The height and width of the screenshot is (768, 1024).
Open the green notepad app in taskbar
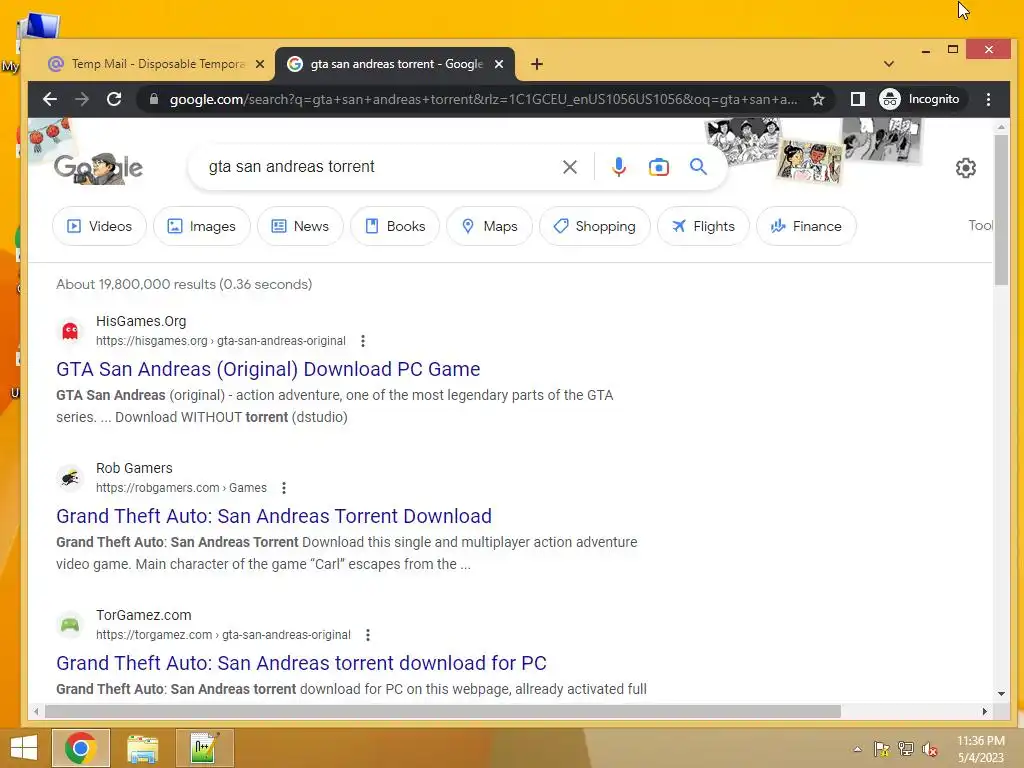click(x=204, y=748)
